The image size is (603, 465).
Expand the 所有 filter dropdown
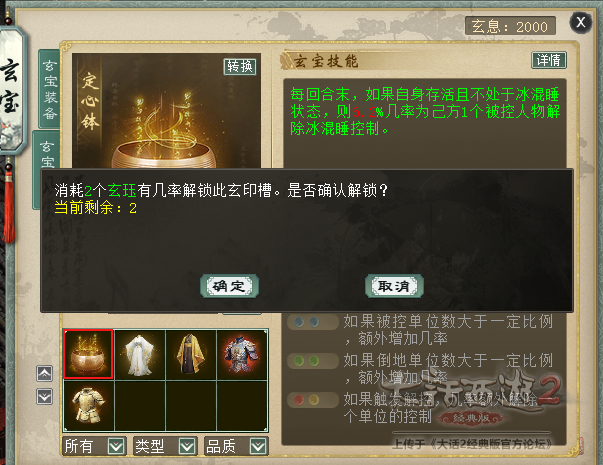coord(94,446)
